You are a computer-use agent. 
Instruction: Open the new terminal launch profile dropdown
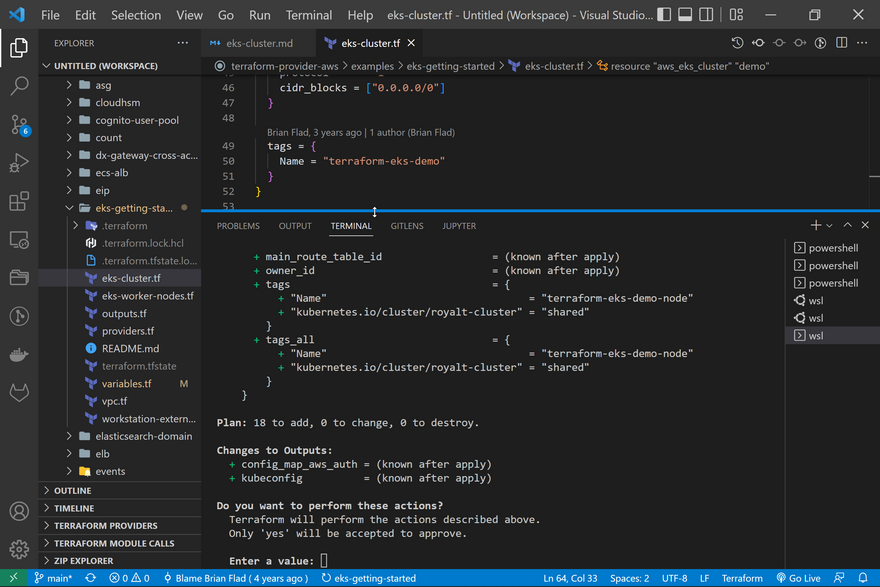(x=830, y=226)
